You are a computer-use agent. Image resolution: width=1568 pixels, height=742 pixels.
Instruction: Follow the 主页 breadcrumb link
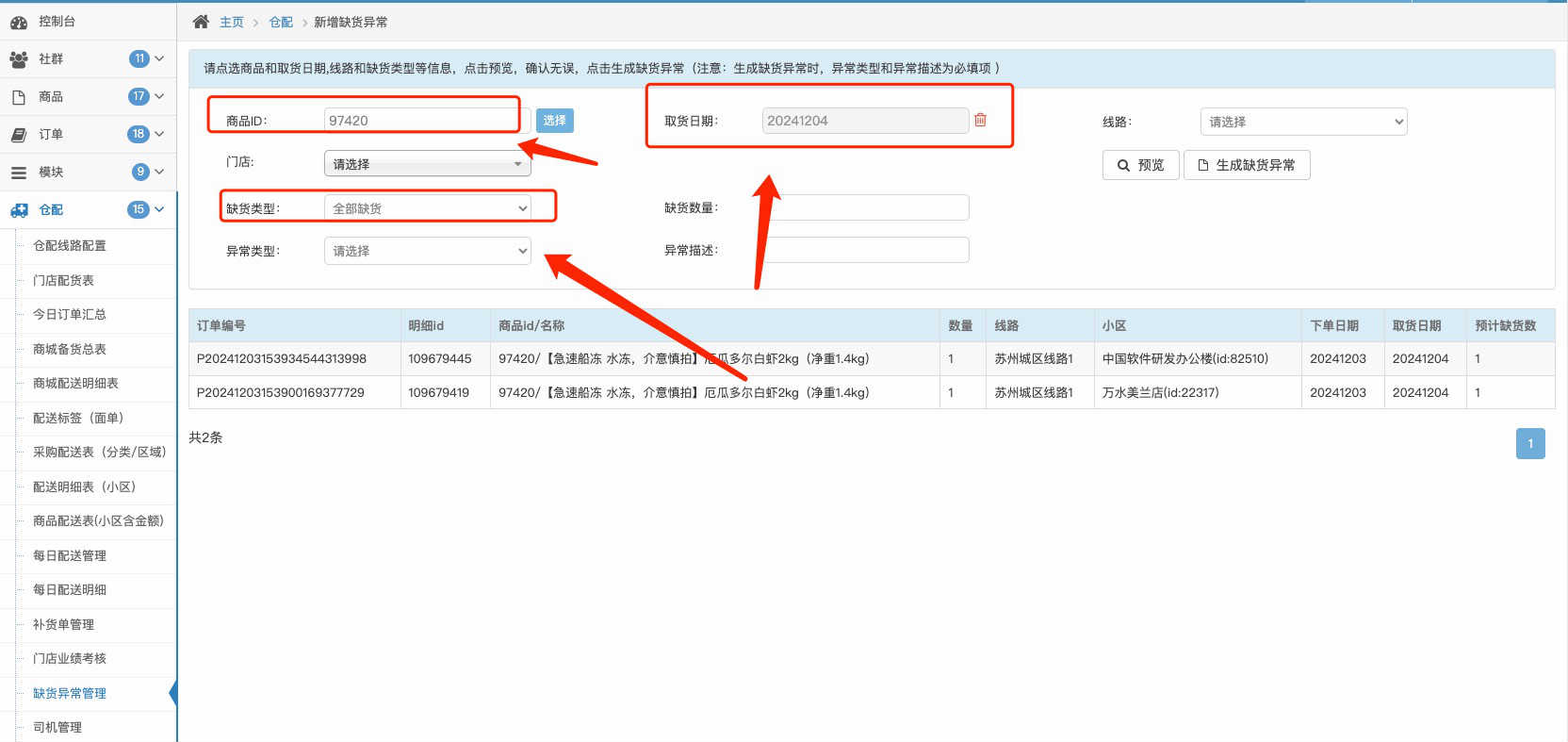click(232, 22)
